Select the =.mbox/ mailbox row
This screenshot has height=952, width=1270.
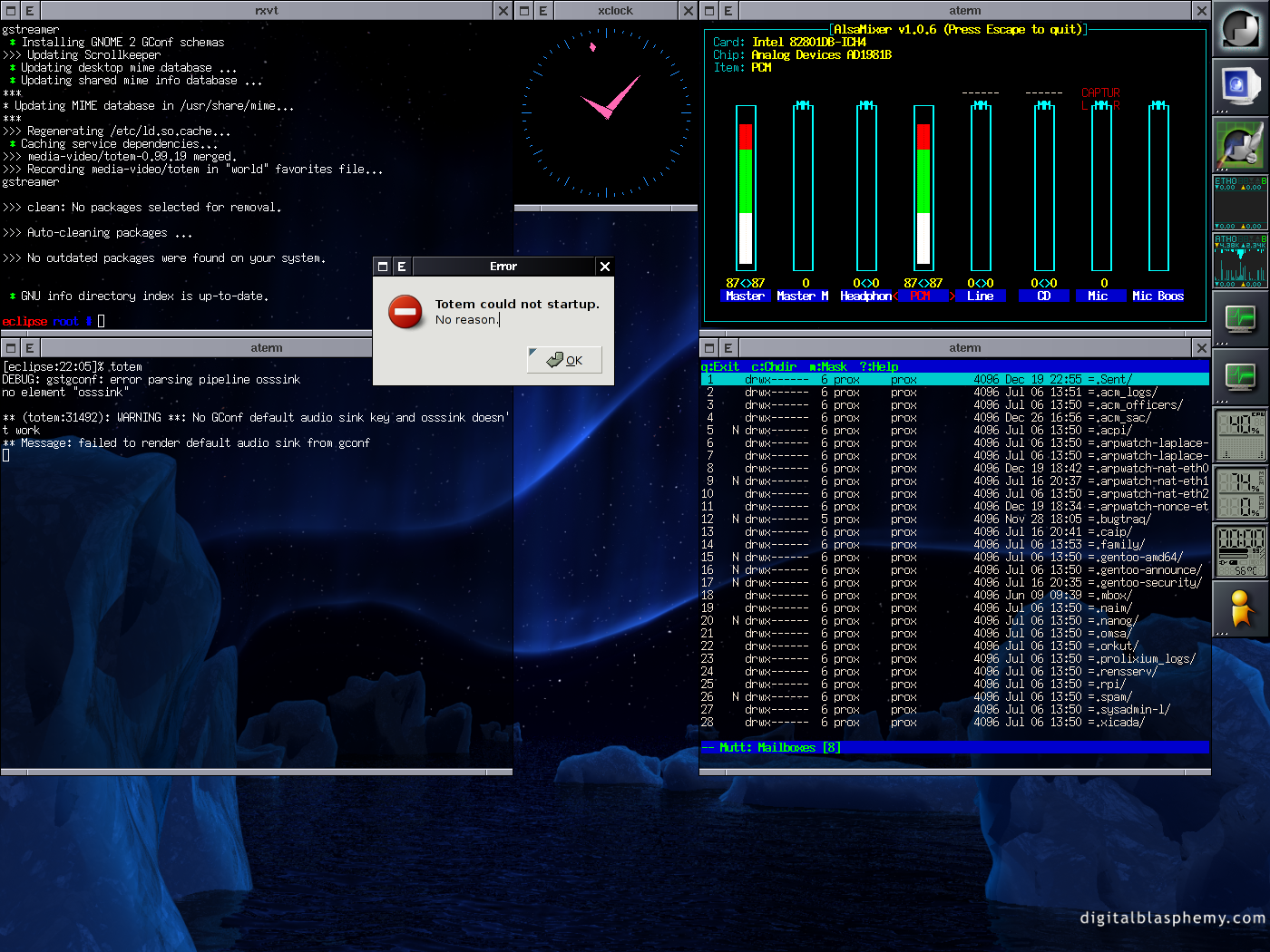(x=954, y=596)
